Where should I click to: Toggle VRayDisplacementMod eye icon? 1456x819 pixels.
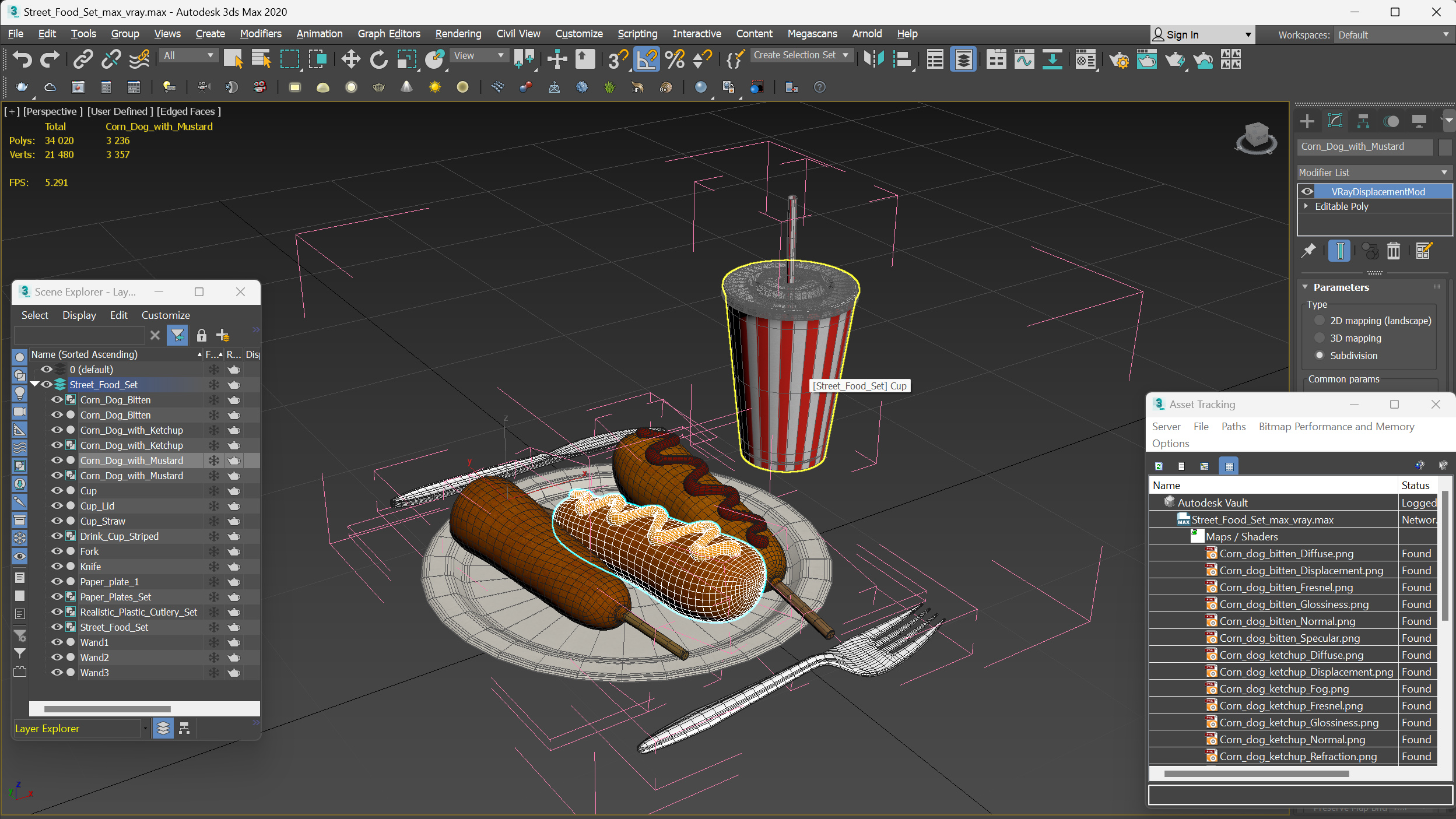pos(1307,191)
